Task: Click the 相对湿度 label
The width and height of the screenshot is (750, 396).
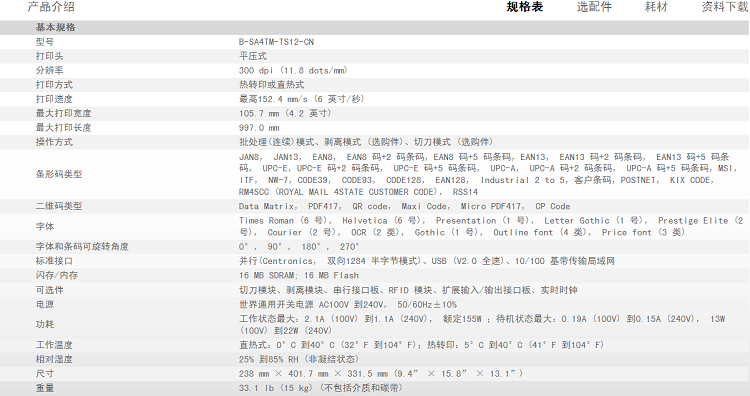Action: pos(54,359)
